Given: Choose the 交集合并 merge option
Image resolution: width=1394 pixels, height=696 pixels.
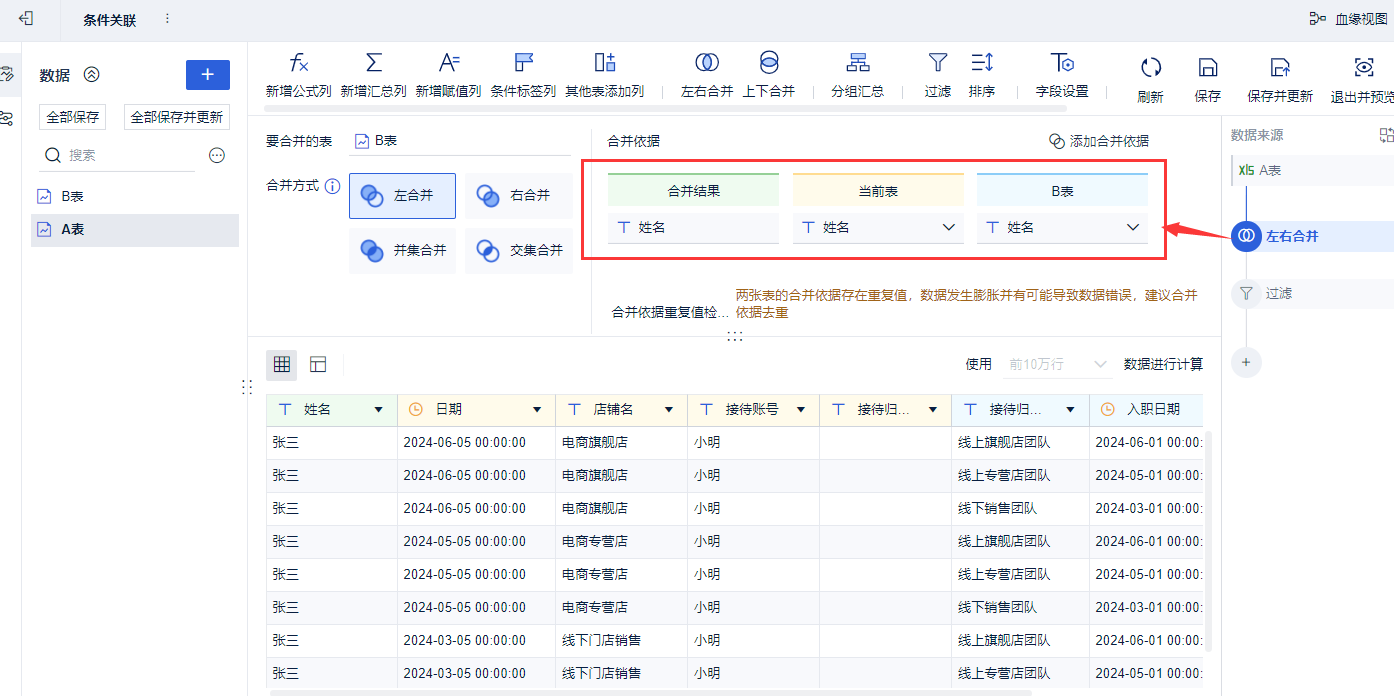Looking at the screenshot, I should click(518, 250).
